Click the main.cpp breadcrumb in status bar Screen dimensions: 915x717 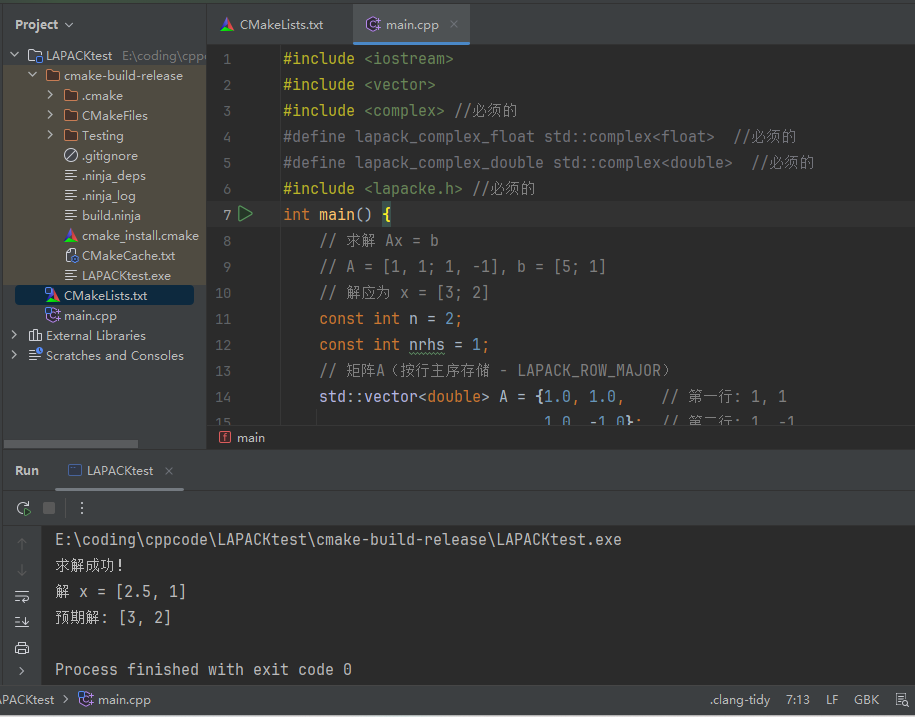point(124,699)
